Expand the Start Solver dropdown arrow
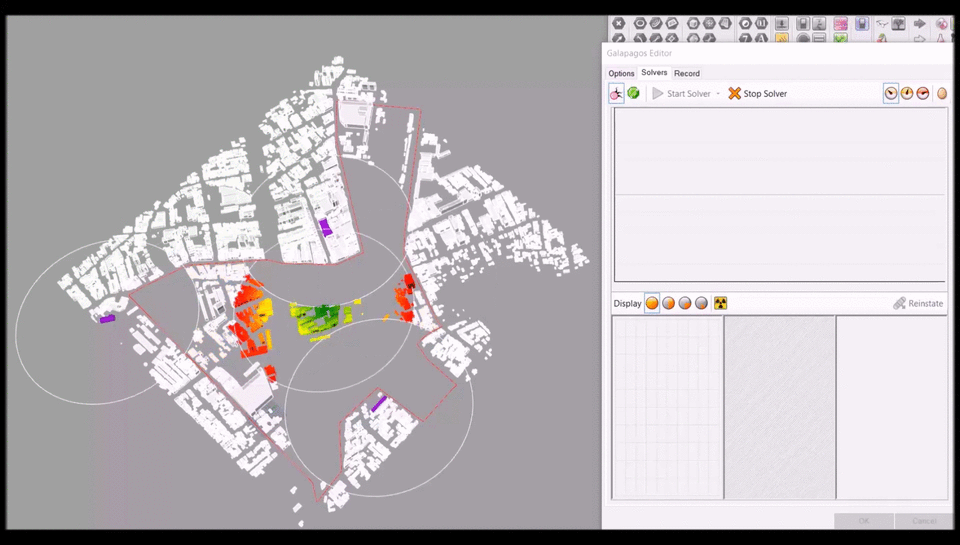 (718, 93)
